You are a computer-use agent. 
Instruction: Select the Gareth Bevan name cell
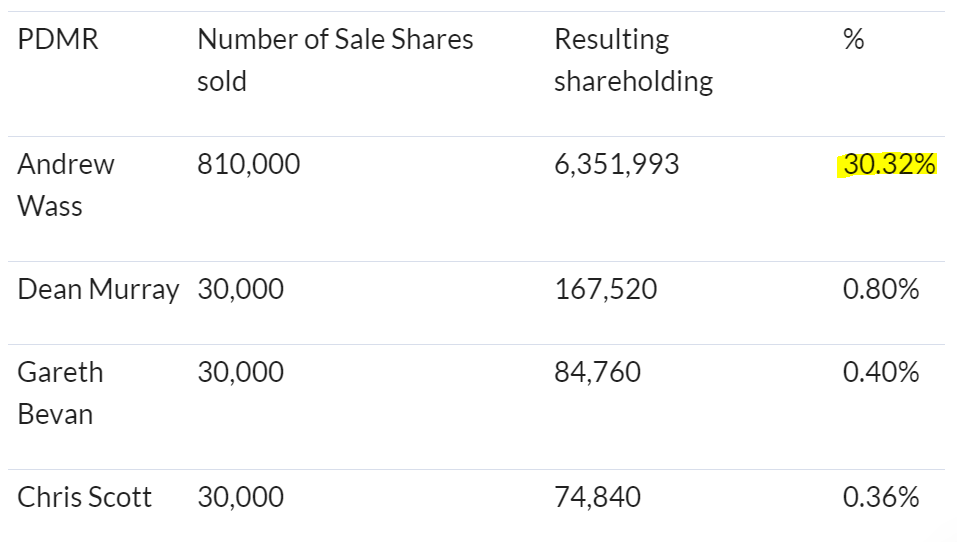click(60, 393)
